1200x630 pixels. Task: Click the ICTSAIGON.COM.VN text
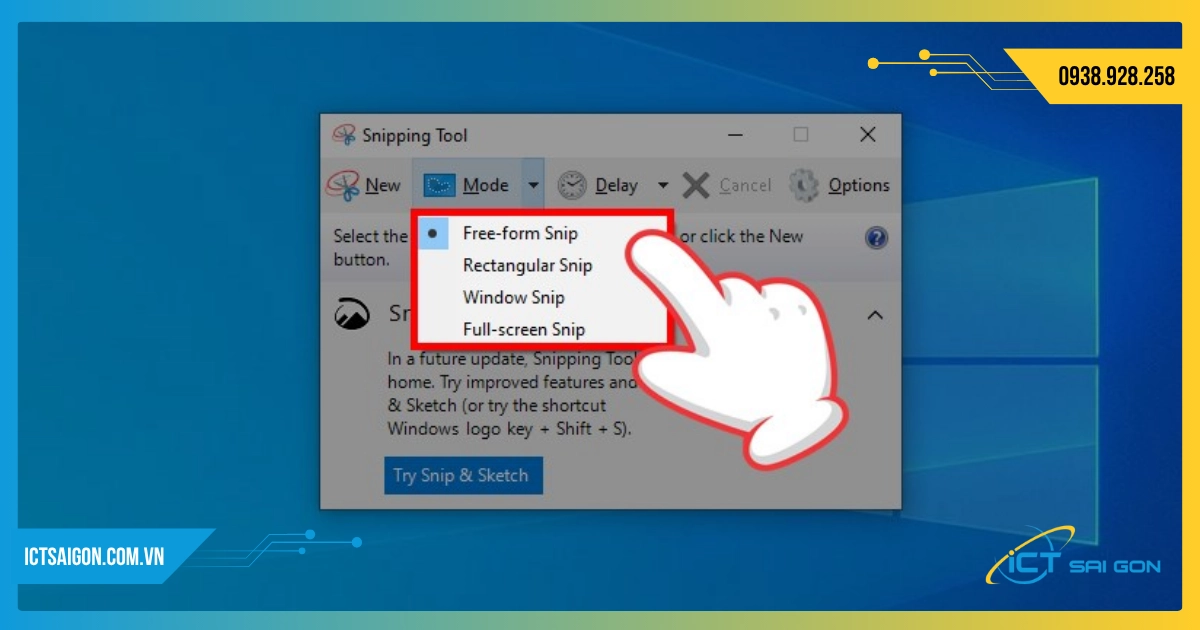coord(94,557)
